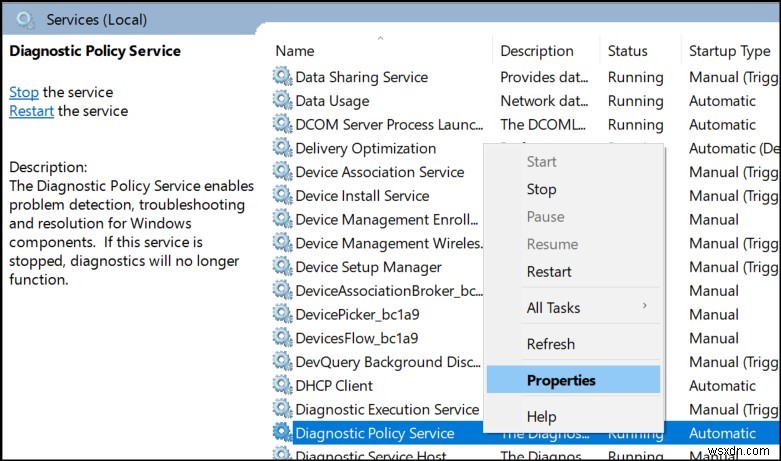Click the gear icon beside Data Usage
Screen dimensions: 781x461
282,101
